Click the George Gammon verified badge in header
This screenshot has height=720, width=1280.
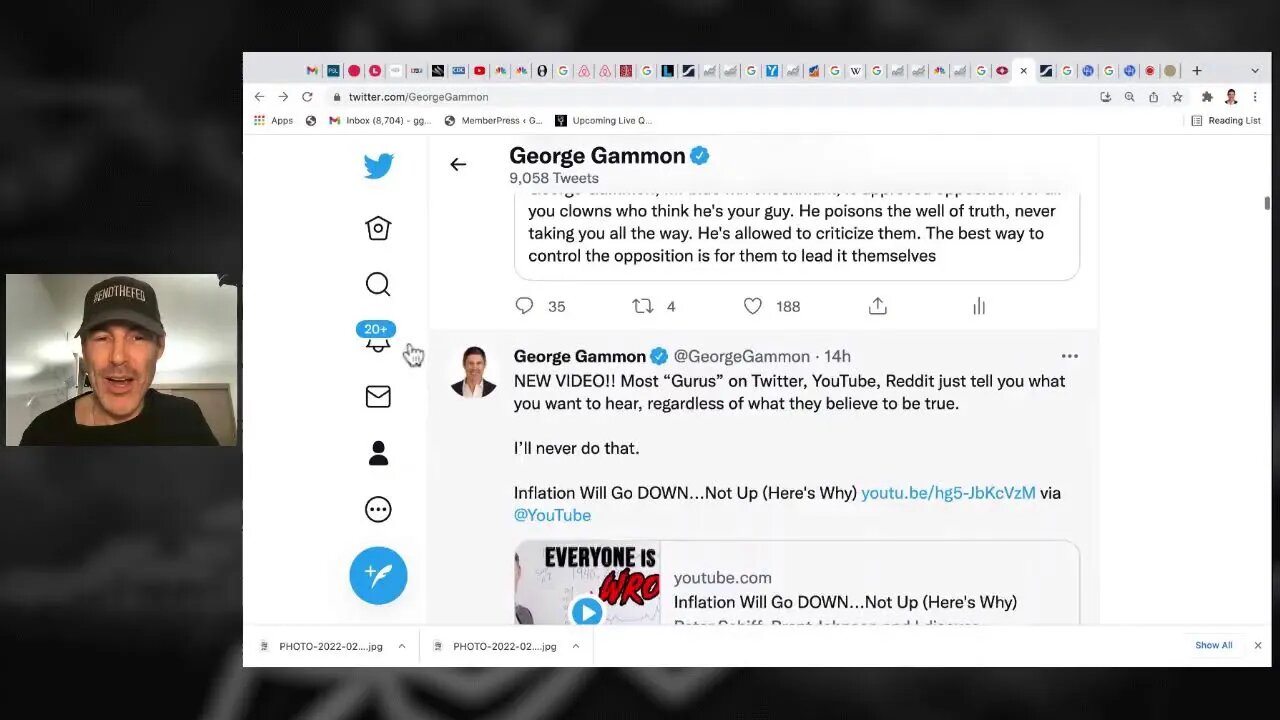pos(700,156)
